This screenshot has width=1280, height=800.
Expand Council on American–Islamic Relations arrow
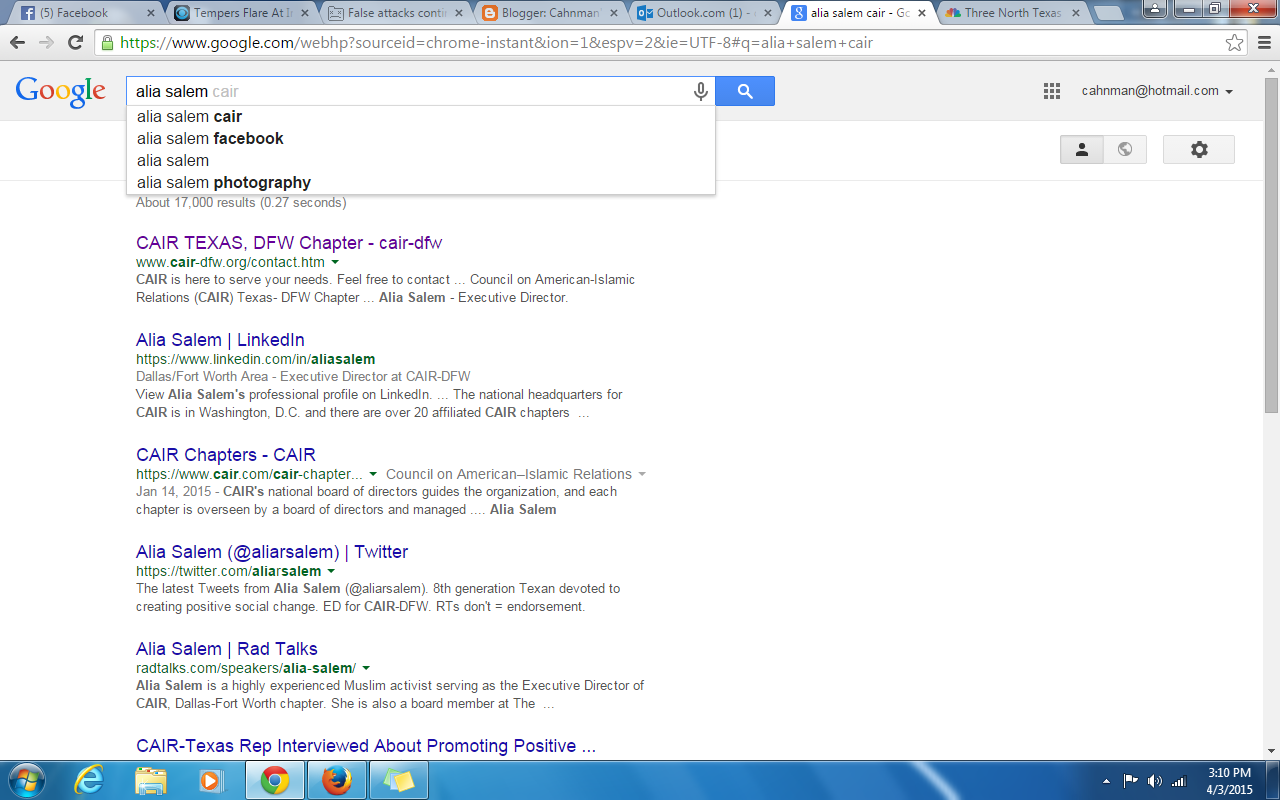[x=642, y=474]
